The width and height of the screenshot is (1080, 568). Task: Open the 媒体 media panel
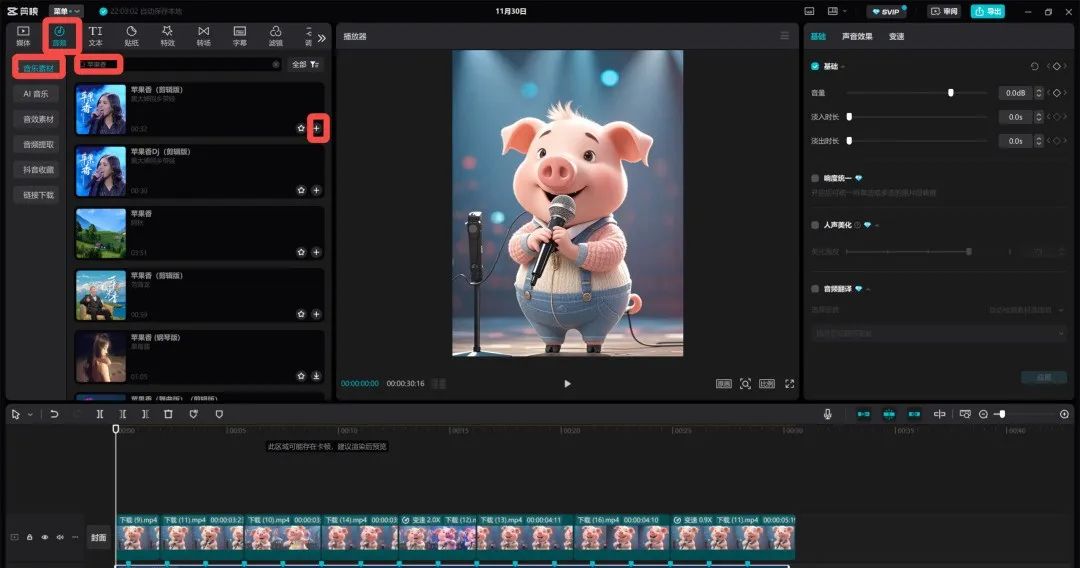[x=23, y=36]
